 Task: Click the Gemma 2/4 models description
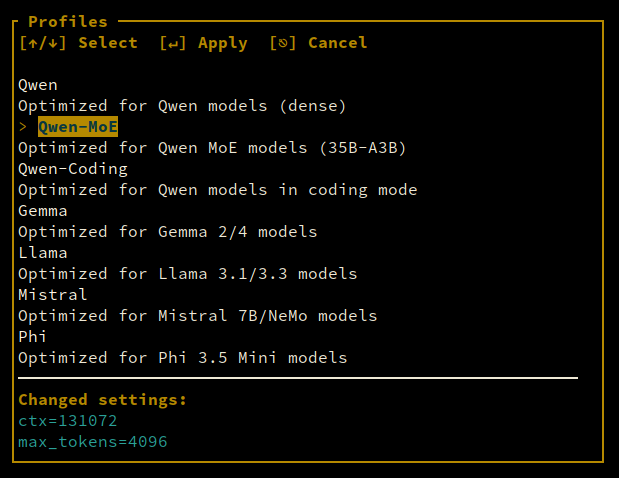click(168, 232)
